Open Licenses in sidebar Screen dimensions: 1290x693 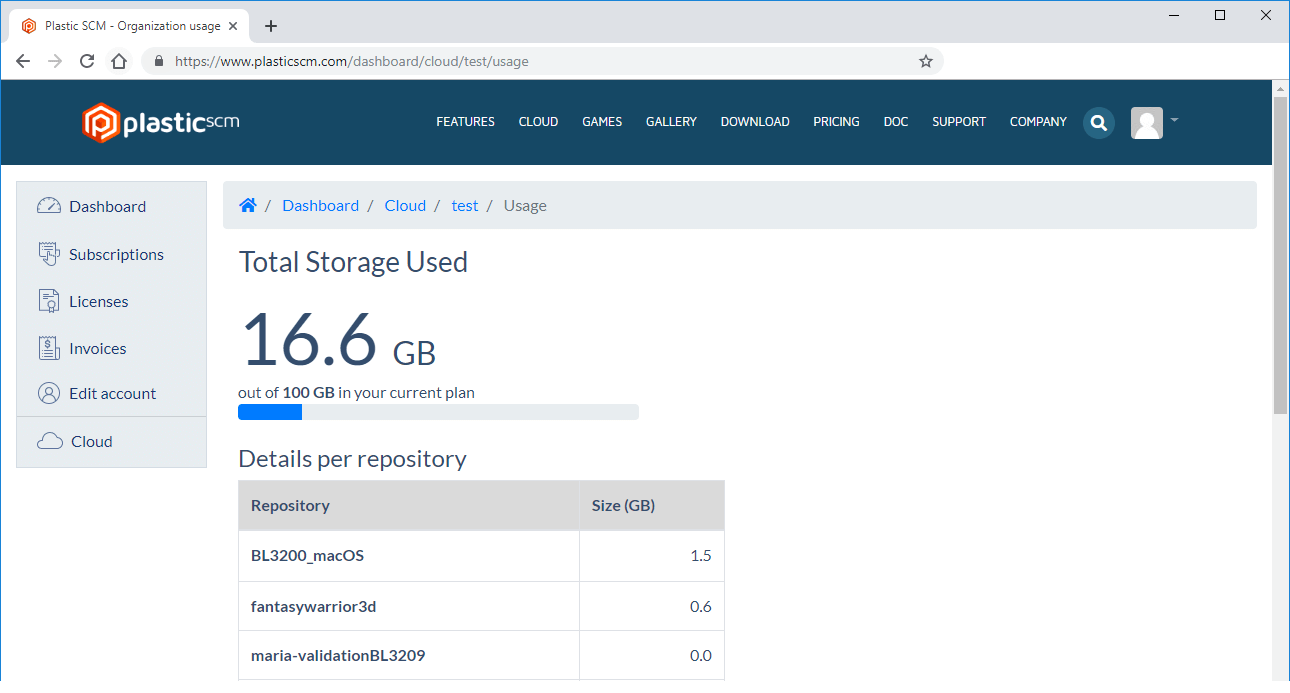(98, 301)
